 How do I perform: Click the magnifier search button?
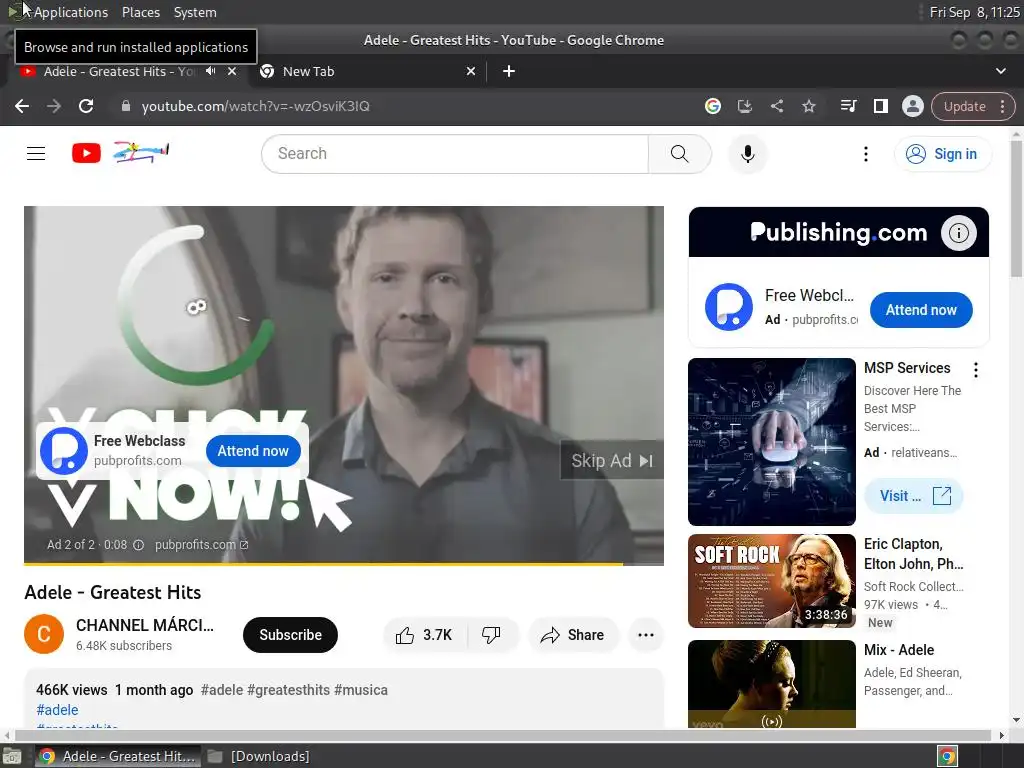point(680,153)
